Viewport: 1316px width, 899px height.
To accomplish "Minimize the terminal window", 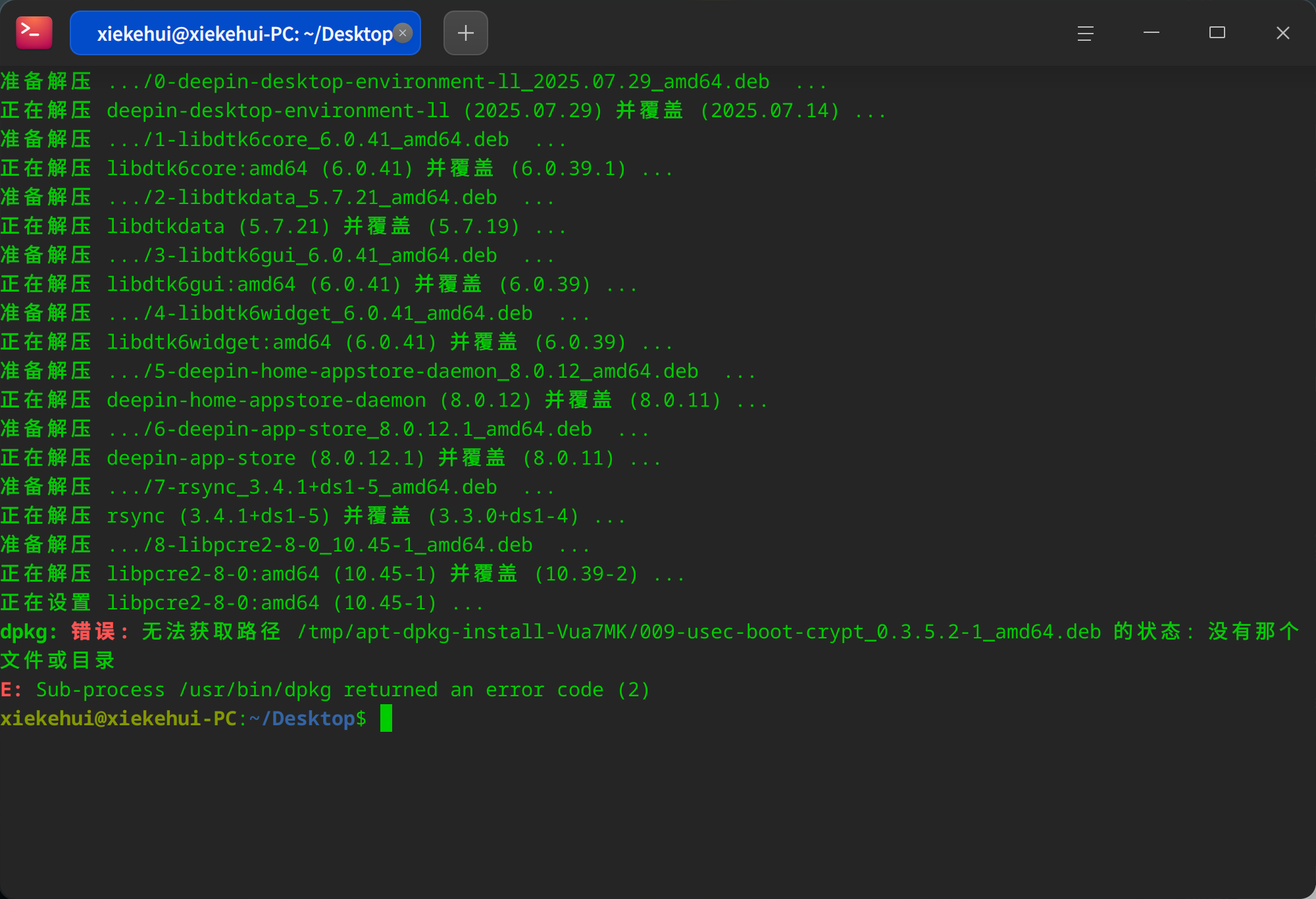I will coord(1151,33).
